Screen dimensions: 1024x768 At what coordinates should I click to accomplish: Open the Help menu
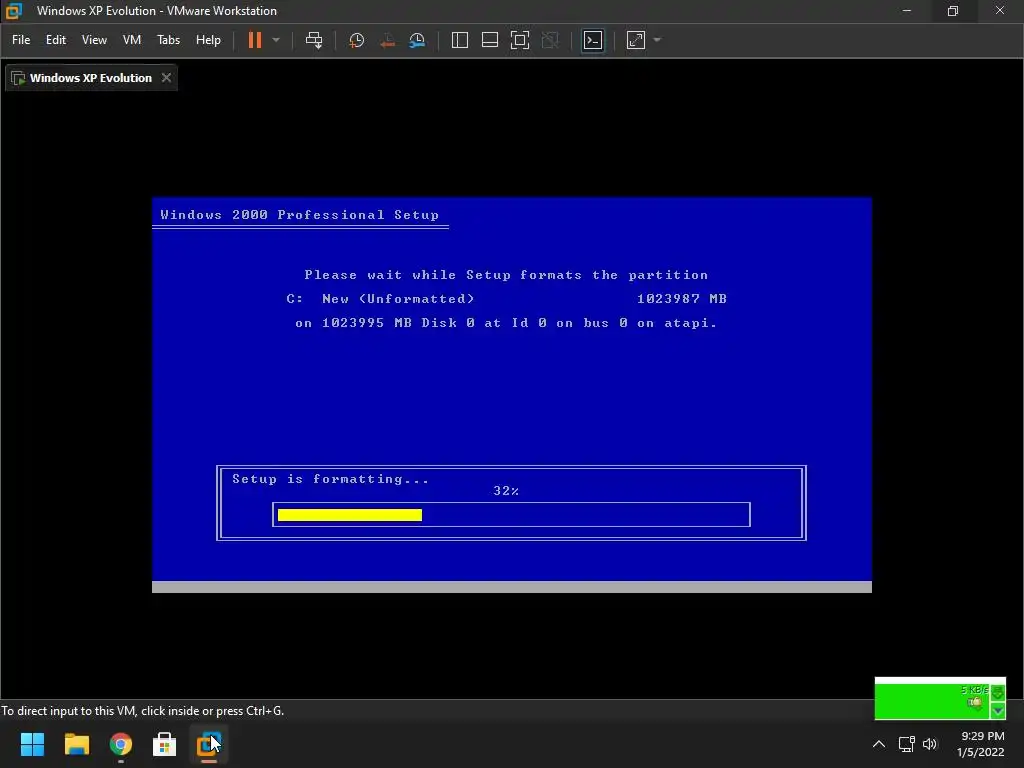click(208, 40)
